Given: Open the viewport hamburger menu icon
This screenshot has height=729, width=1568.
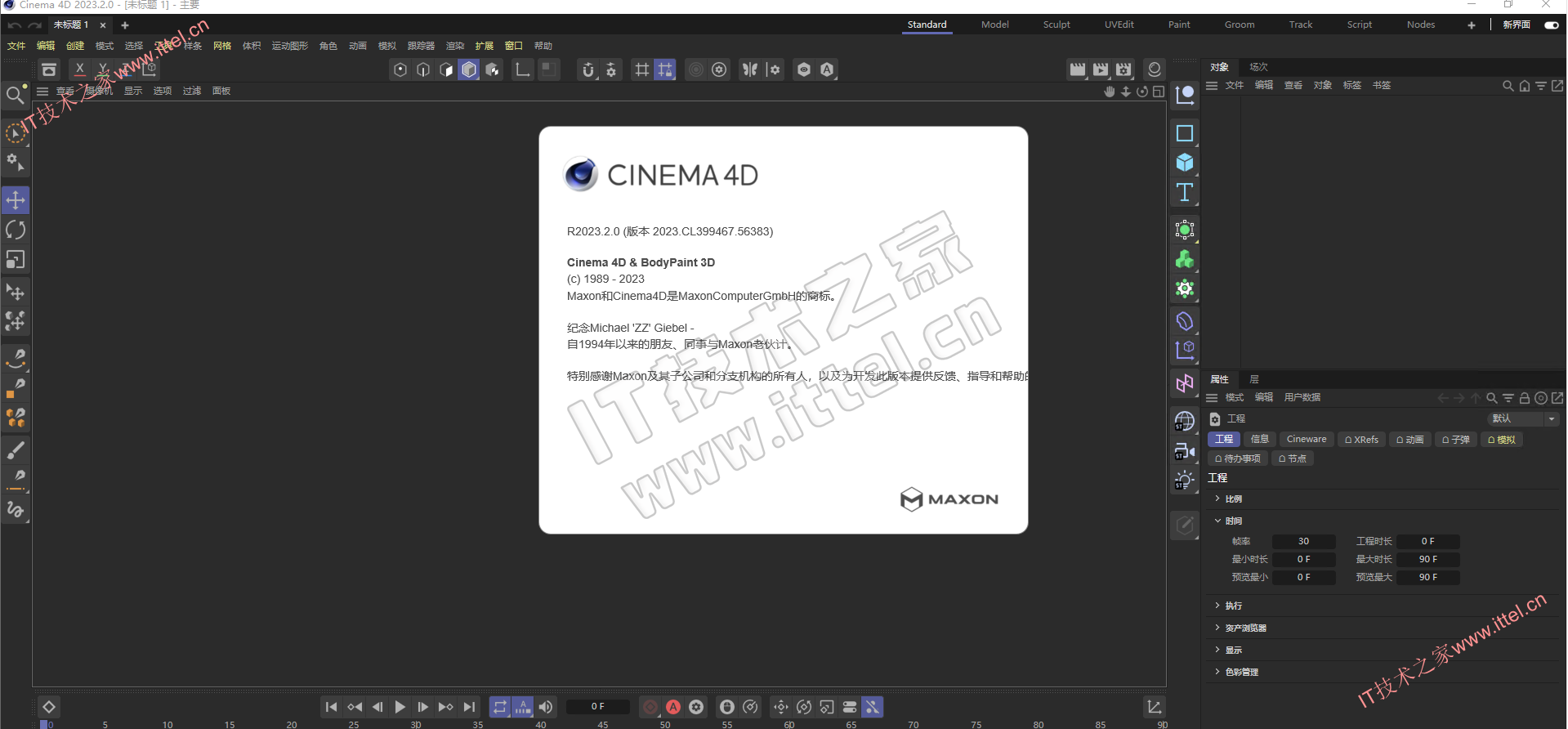Looking at the screenshot, I should 42,91.
